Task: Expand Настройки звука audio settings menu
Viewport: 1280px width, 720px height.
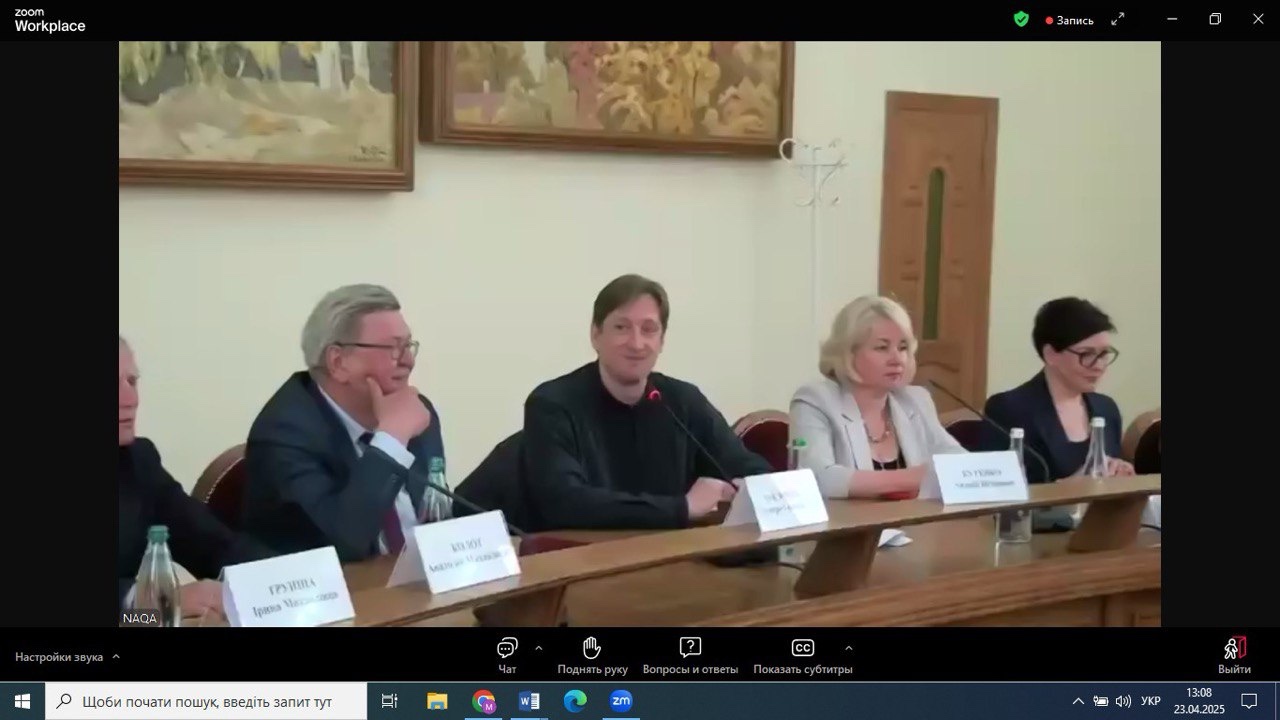Action: (x=67, y=657)
